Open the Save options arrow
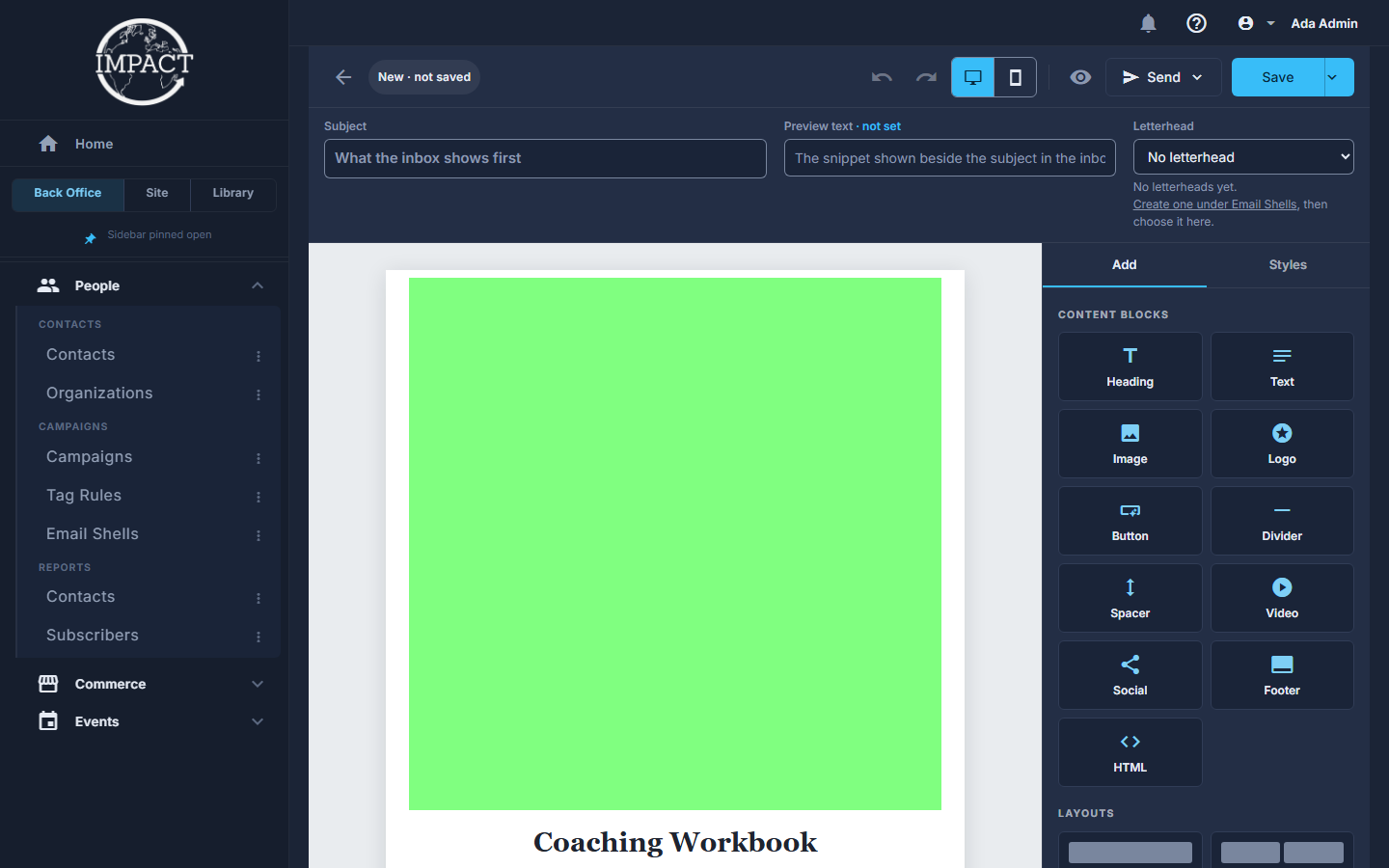Viewport: 1389px width, 868px height. click(1339, 77)
